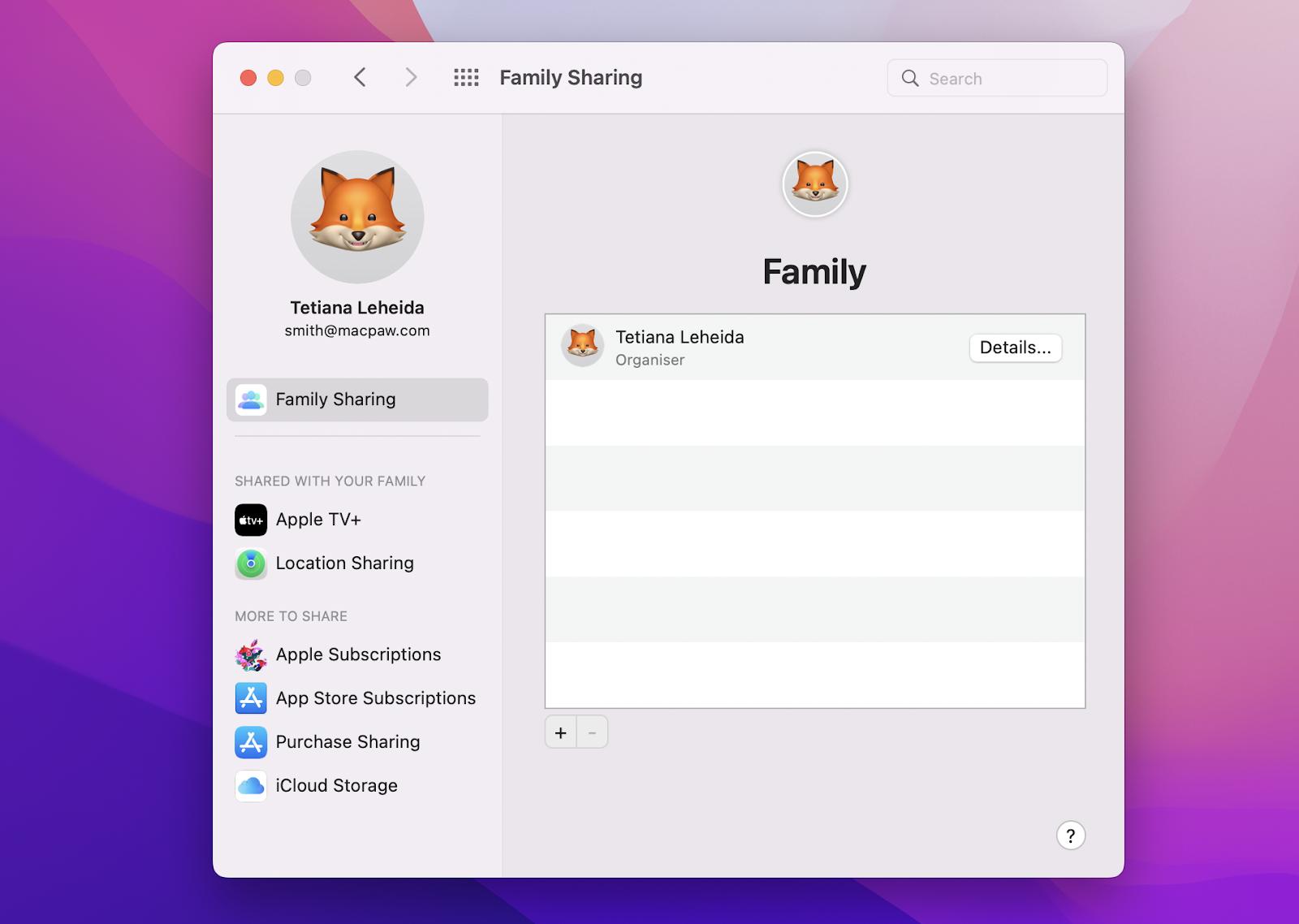Show all preferences grid icon
This screenshot has width=1299, height=924.
coord(466,77)
